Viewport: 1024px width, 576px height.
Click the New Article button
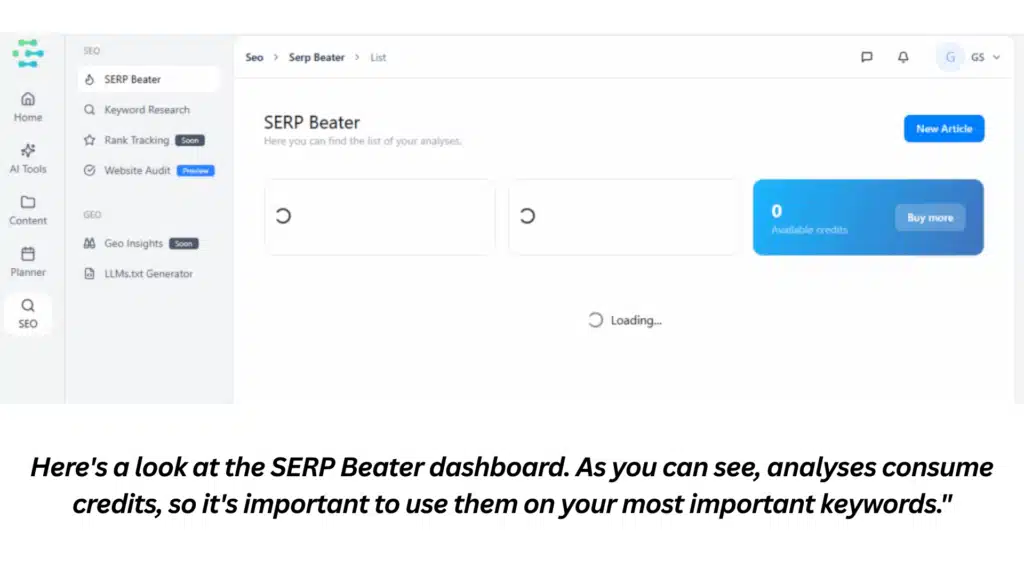point(943,128)
